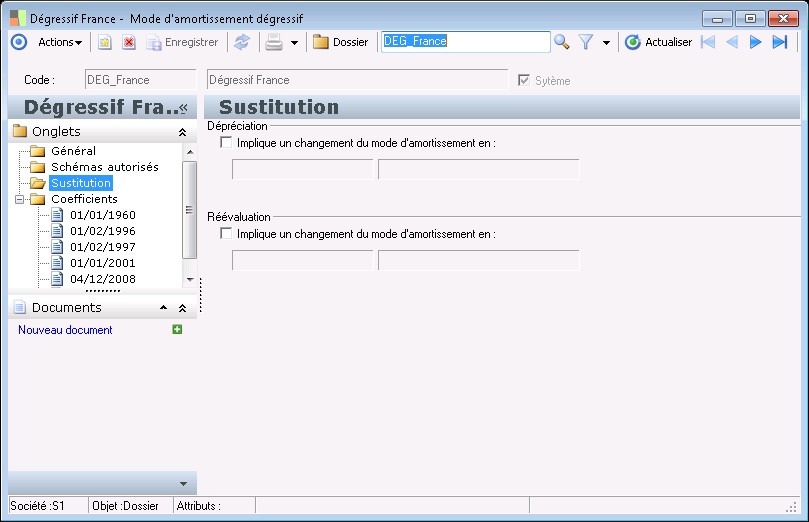Image resolution: width=809 pixels, height=522 pixels.
Task: Click the Nouveau document link
Action: (65, 330)
